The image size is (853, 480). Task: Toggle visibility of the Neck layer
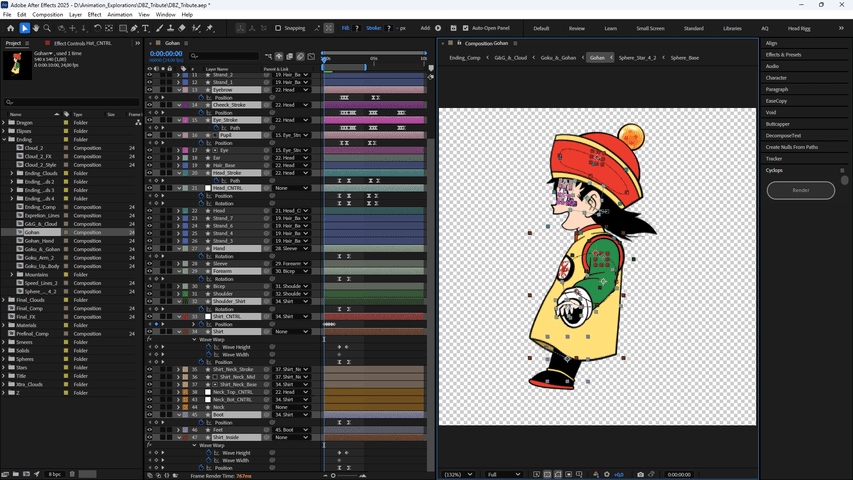click(x=150, y=407)
